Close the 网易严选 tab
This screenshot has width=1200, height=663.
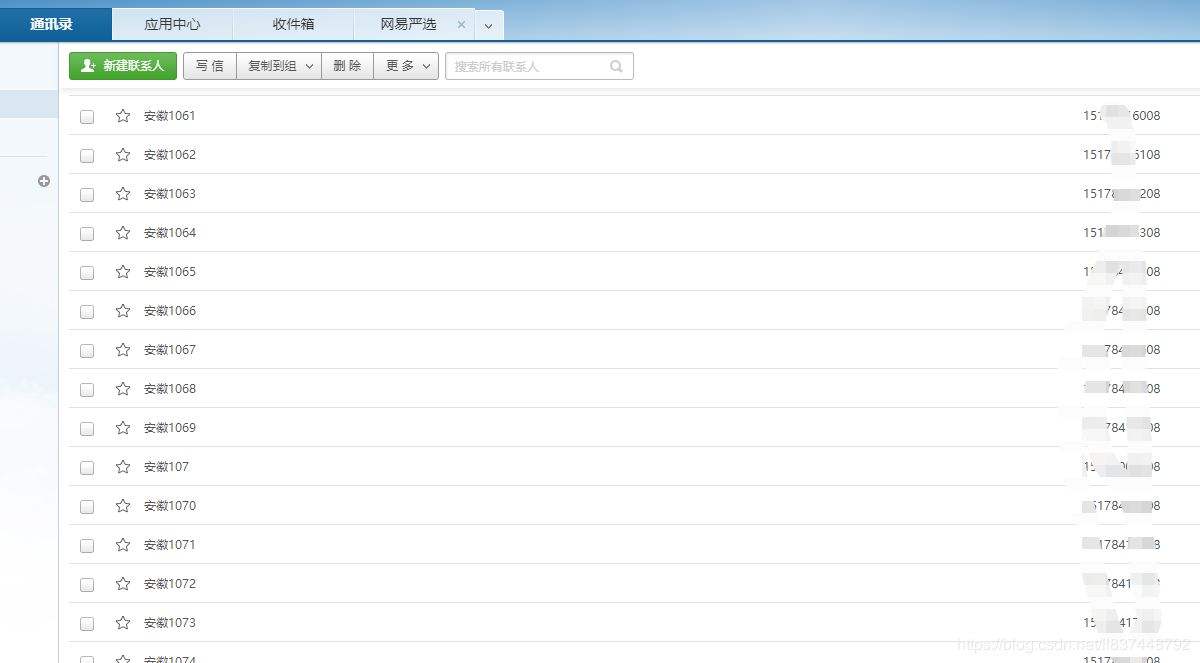pyautogui.click(x=461, y=25)
